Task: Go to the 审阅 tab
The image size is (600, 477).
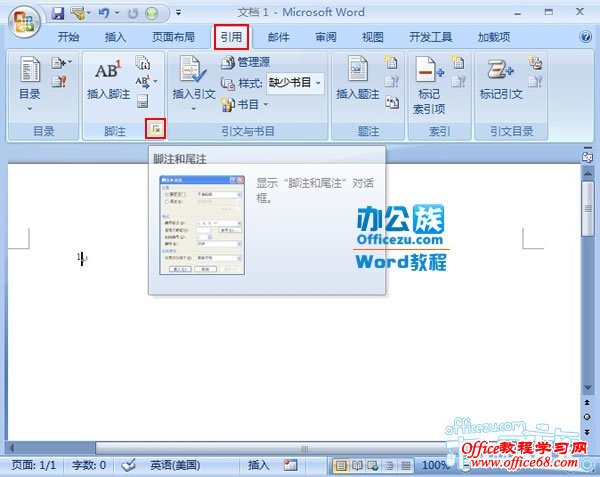Action: 326,37
